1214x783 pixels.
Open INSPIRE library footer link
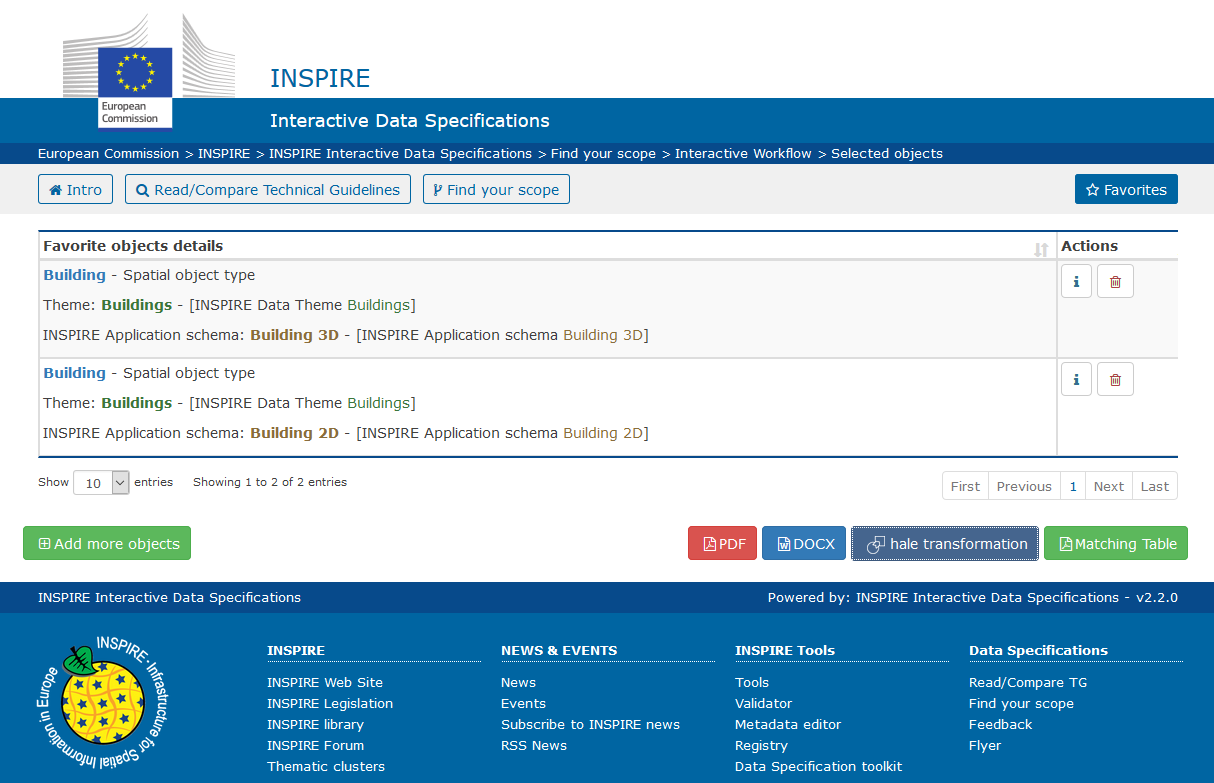[x=315, y=724]
